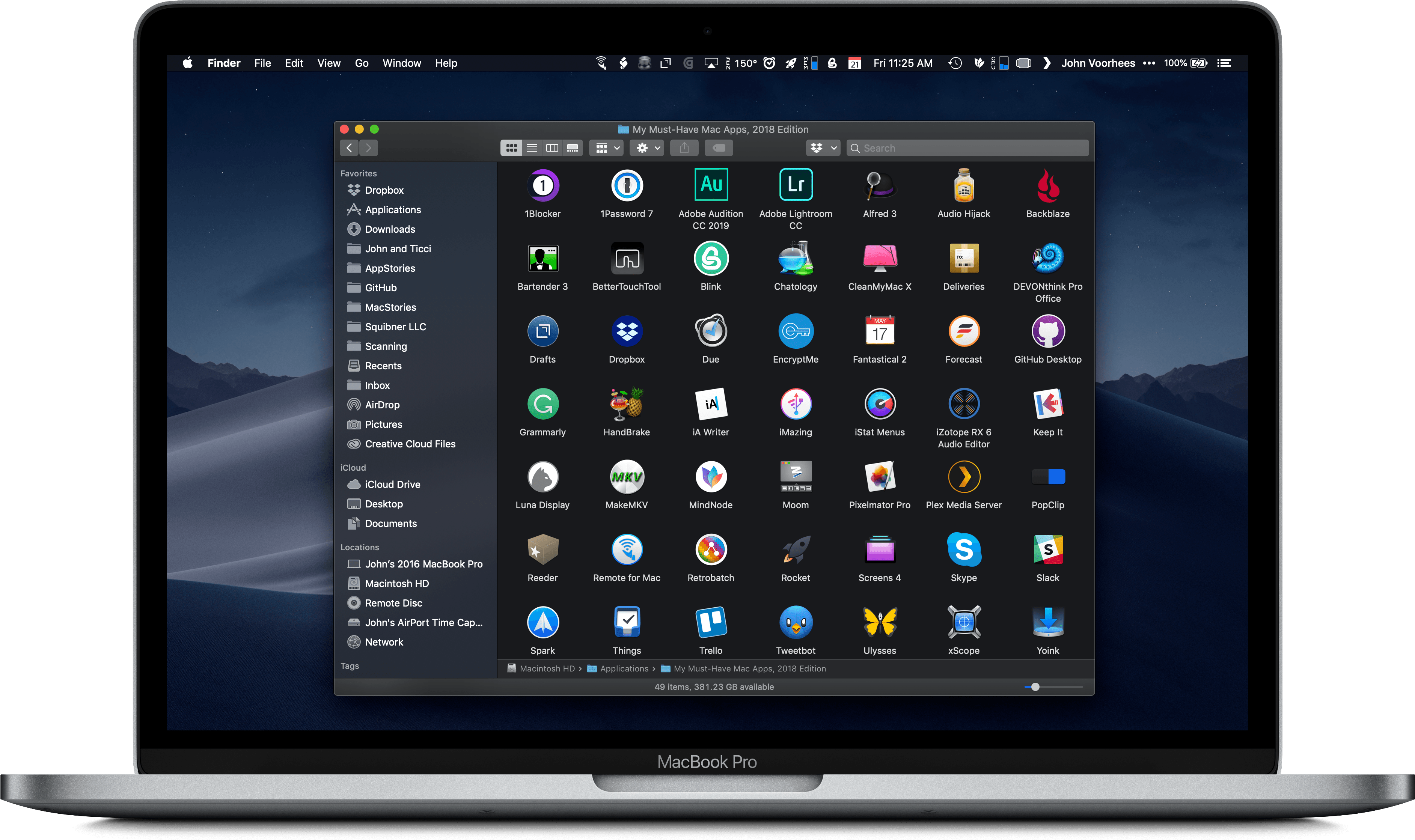
Task: Click Applications in the path bar
Action: [618, 668]
